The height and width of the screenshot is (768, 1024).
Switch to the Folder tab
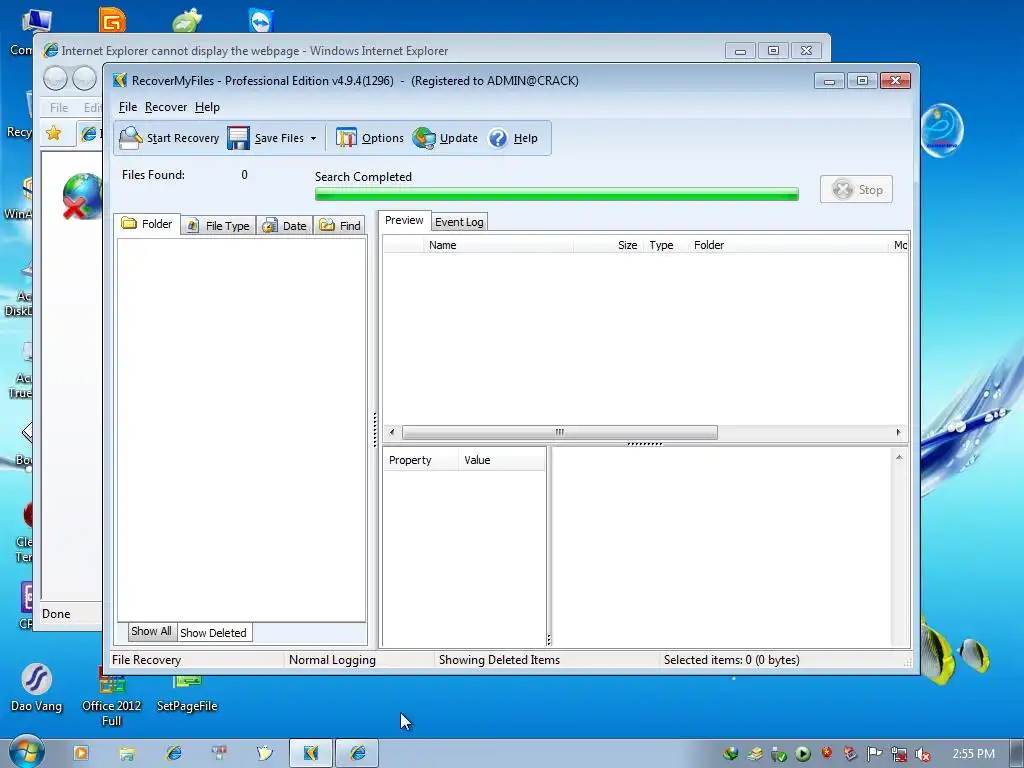148,224
